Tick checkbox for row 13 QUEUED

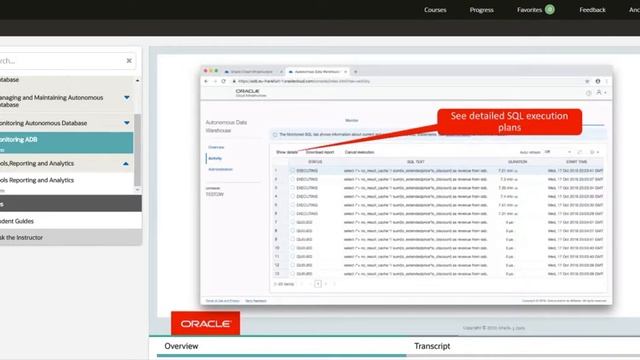pos(292,273)
